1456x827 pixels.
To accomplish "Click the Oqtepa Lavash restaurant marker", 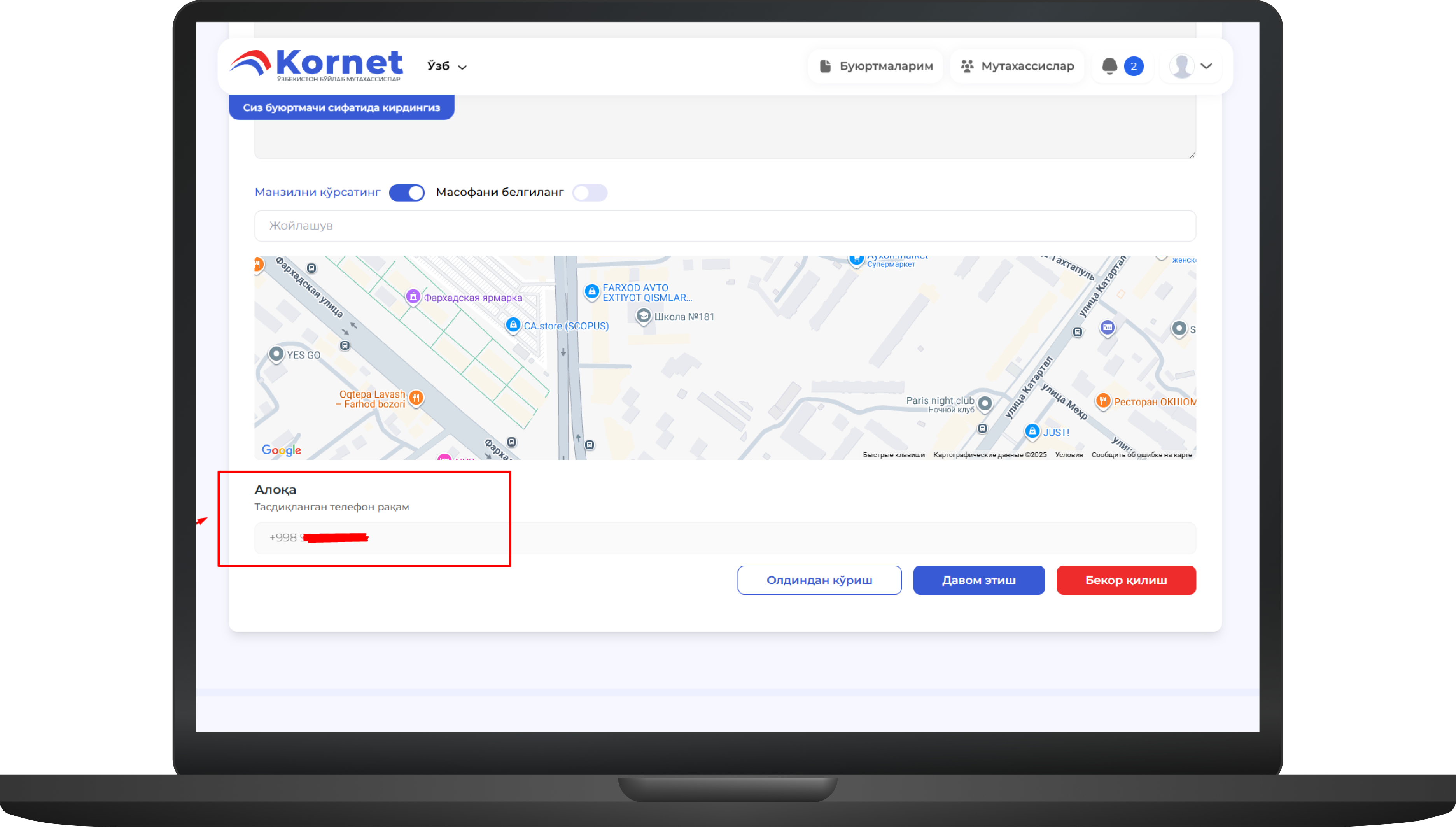I will click(416, 398).
